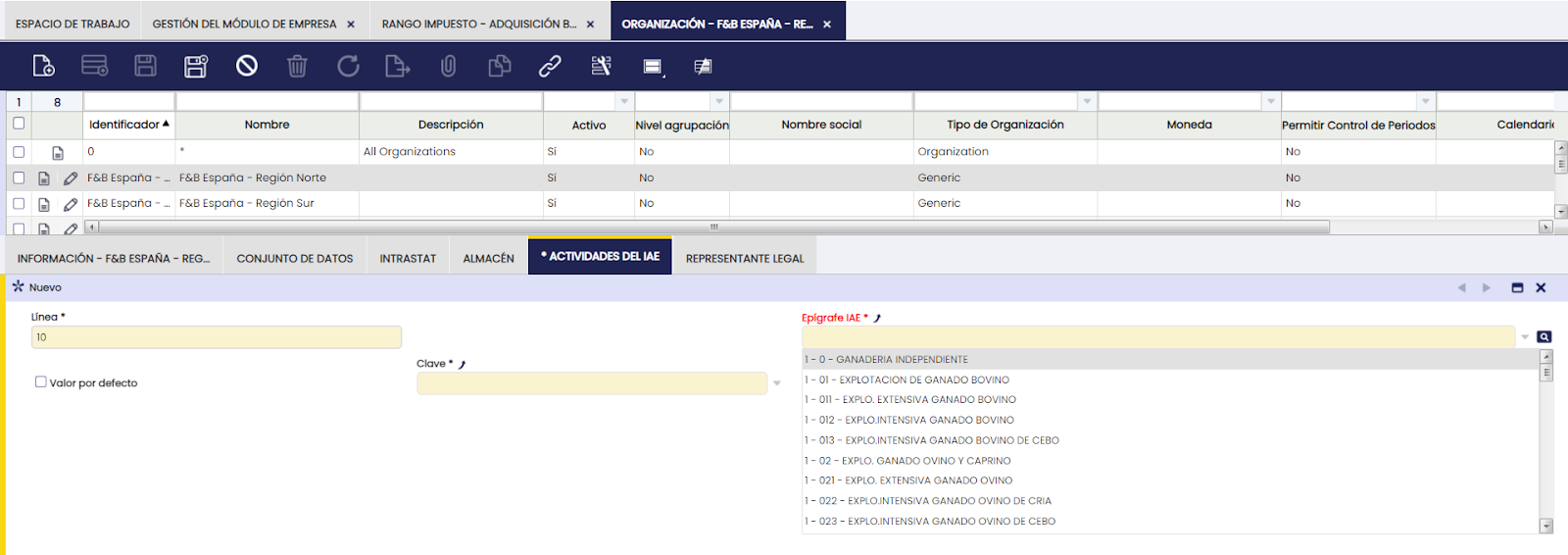Open Permitir Control de Periodos filter dropdown
This screenshot has height=555, width=1568.
coord(1426,102)
